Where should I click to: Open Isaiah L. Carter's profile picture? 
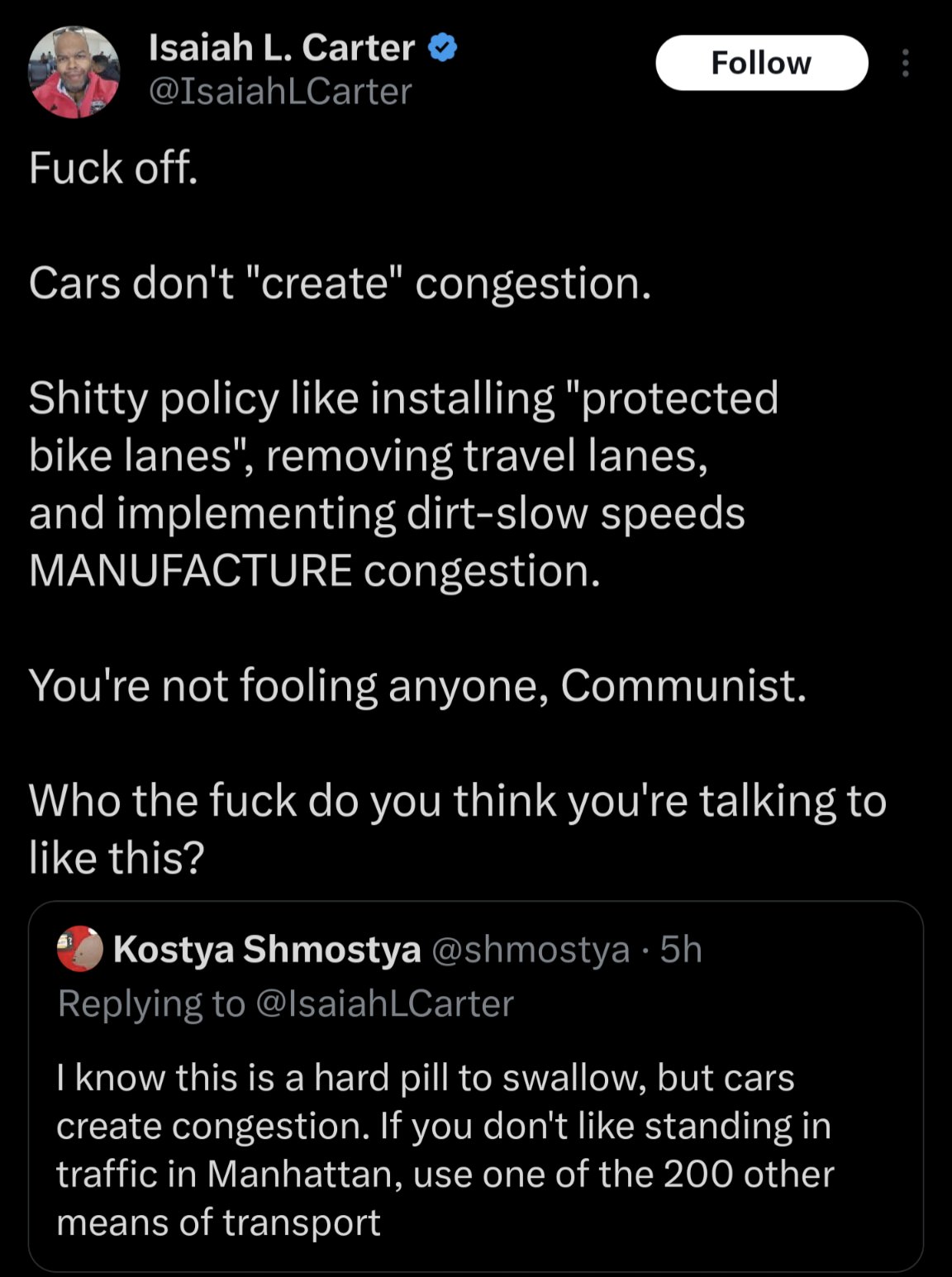pos(74,73)
